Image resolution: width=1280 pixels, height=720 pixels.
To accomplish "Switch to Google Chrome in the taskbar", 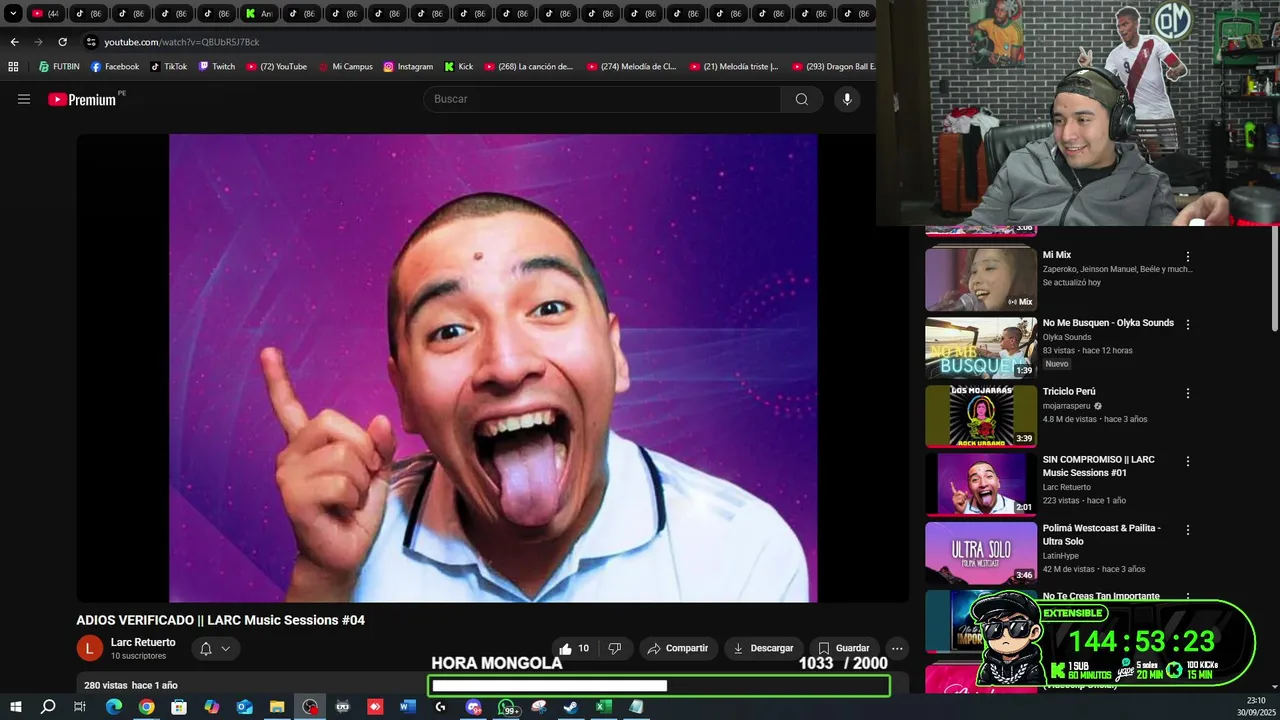I will click(x=147, y=707).
